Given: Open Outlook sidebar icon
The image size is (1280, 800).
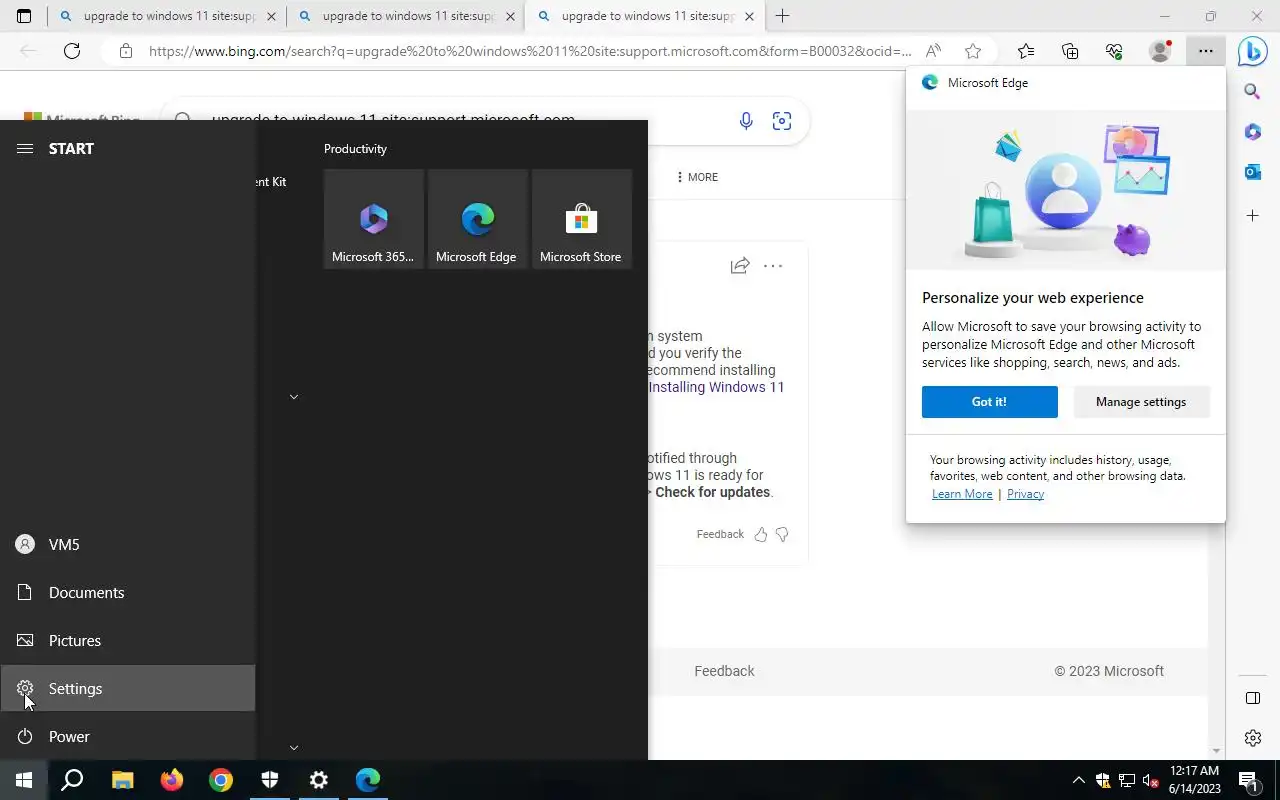Looking at the screenshot, I should (x=1252, y=172).
